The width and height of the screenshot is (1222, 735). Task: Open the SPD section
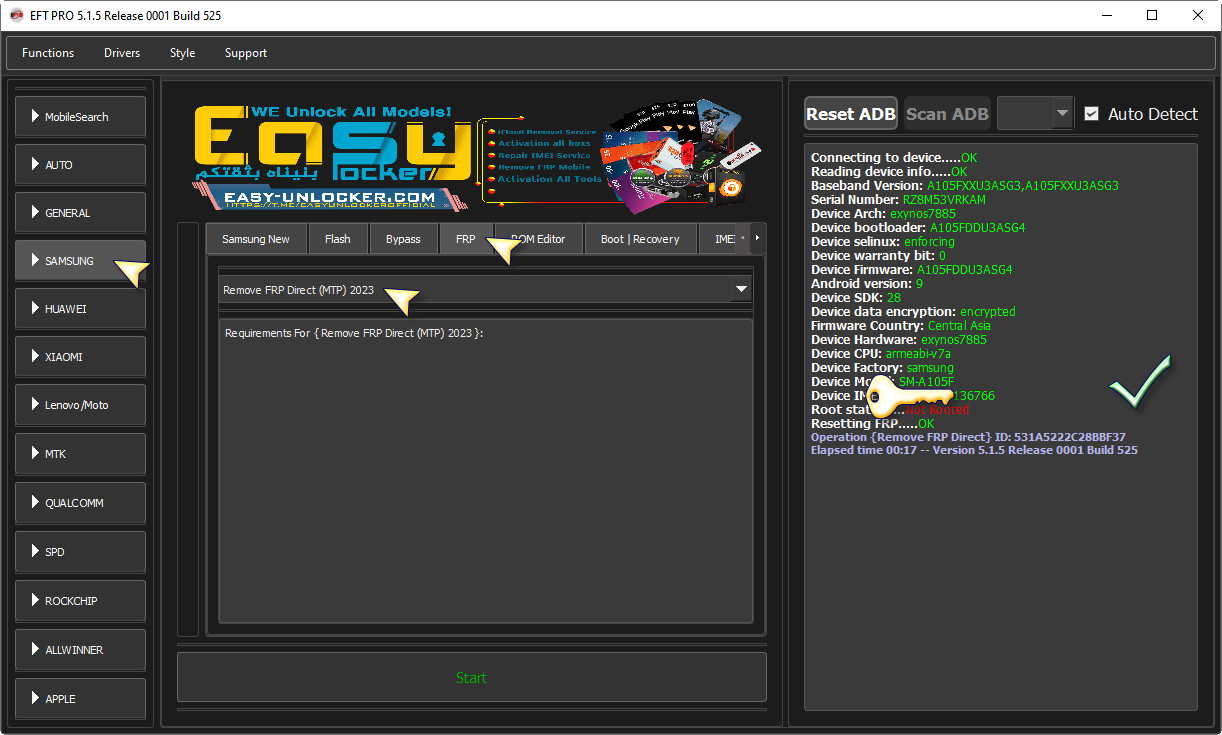pyautogui.click(x=81, y=552)
